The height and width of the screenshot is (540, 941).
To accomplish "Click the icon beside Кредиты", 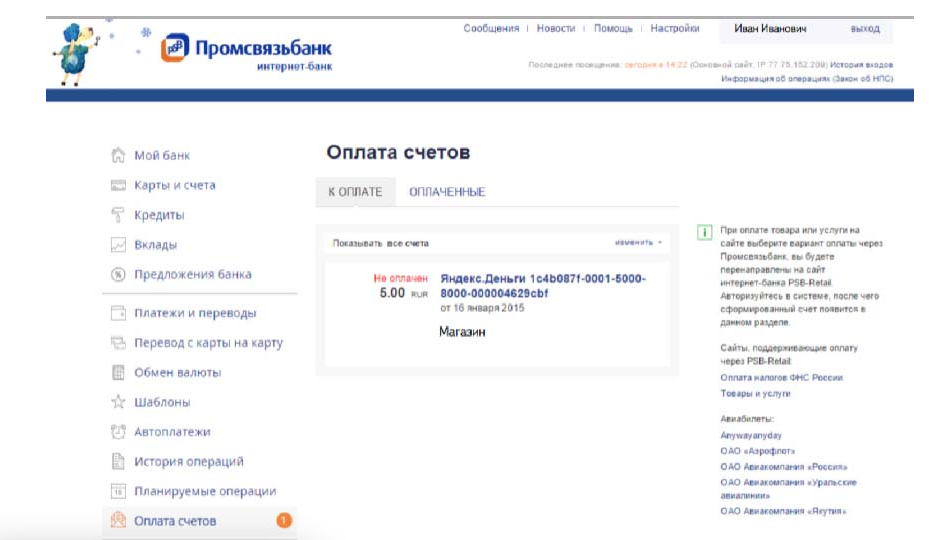I will point(118,215).
